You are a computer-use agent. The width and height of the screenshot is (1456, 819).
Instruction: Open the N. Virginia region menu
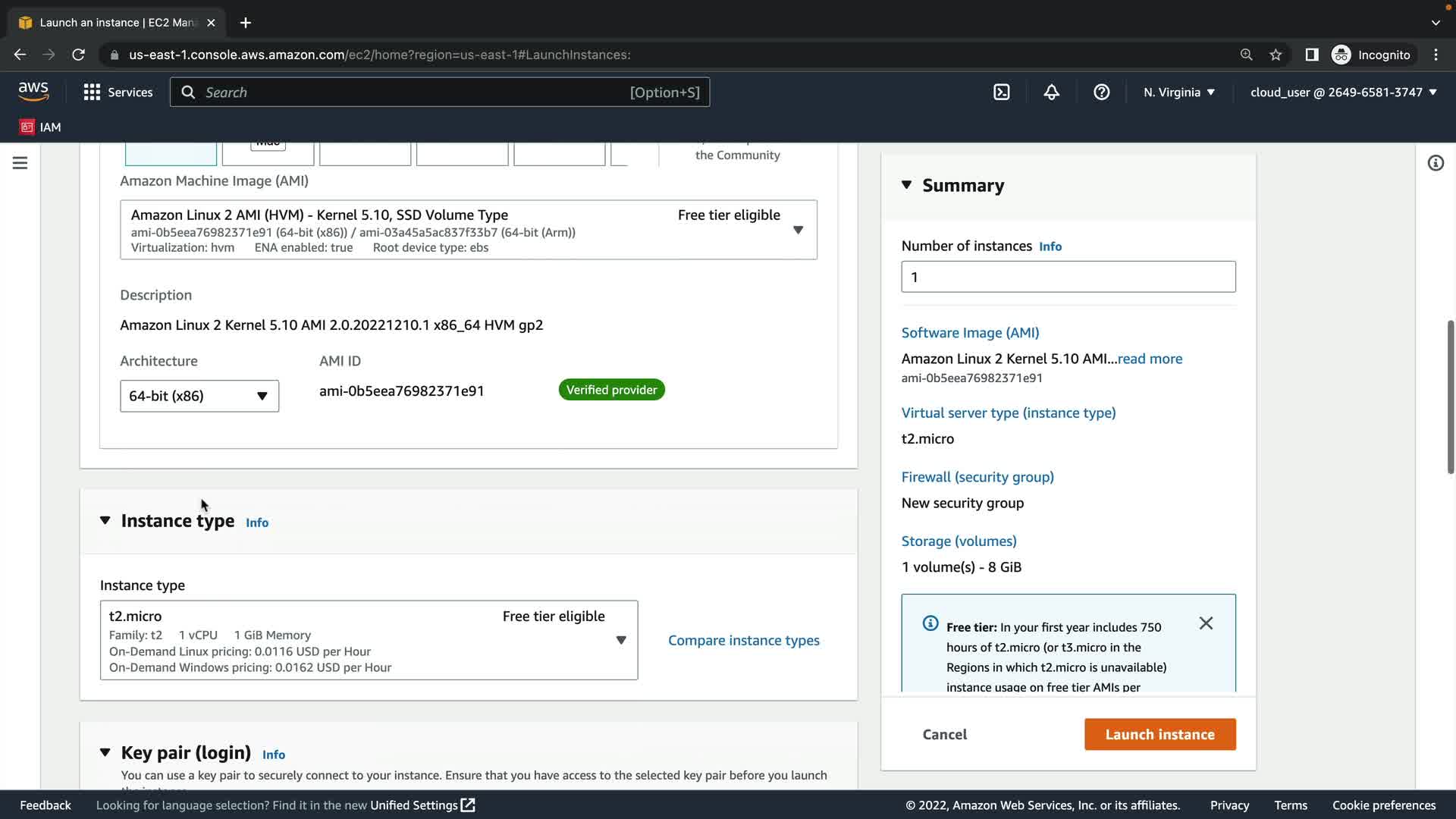click(x=1178, y=93)
